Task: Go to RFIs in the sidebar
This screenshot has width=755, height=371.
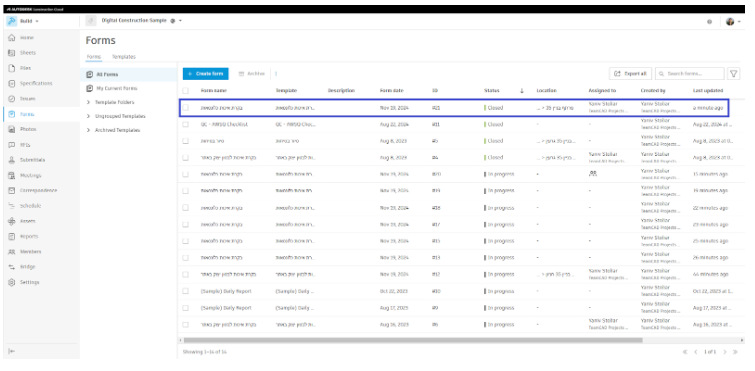Action: coord(25,145)
